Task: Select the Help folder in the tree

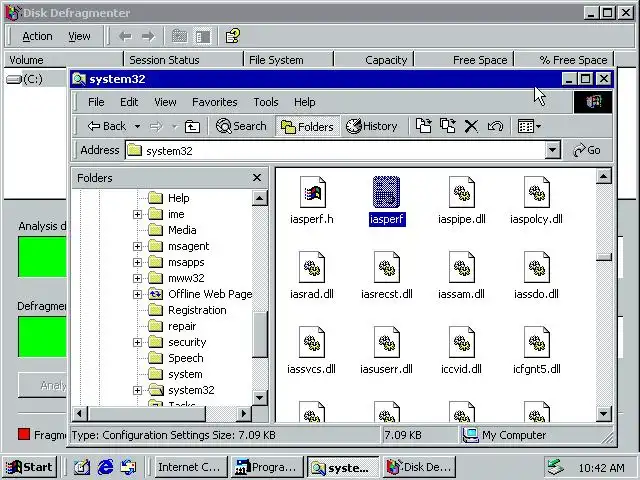Action: click(178, 198)
